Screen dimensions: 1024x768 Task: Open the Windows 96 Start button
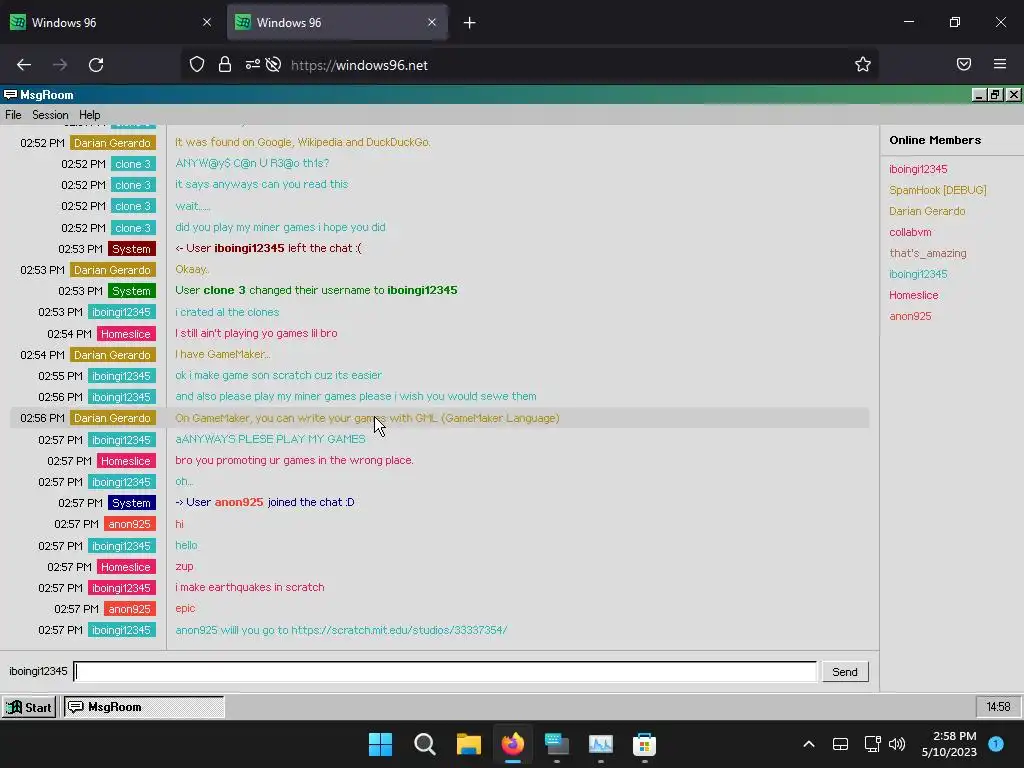[x=29, y=707]
